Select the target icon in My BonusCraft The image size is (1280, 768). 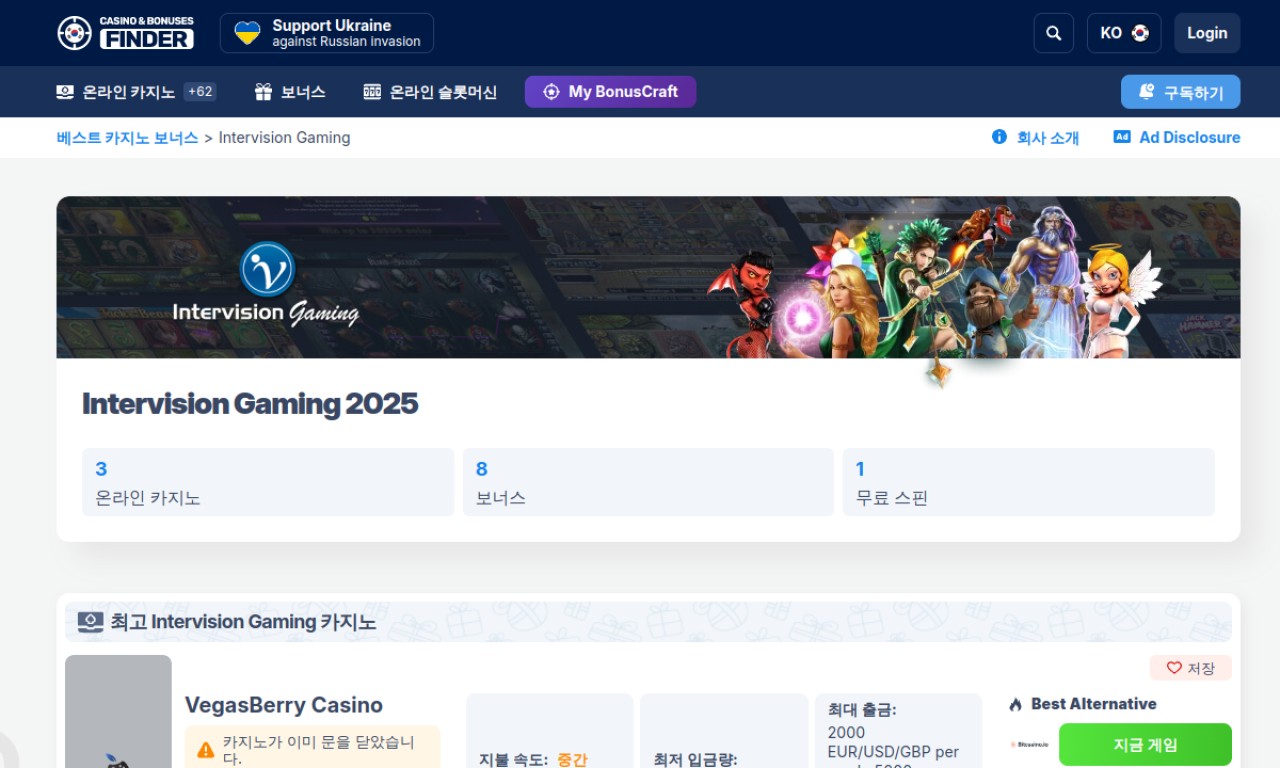click(551, 92)
